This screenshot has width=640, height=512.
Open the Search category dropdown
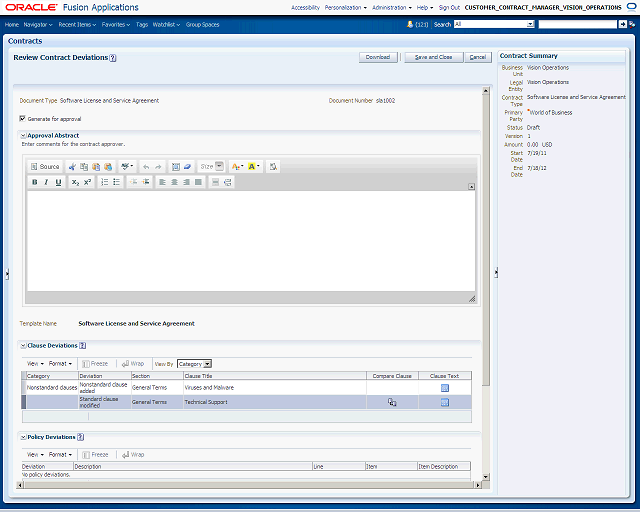point(494,24)
